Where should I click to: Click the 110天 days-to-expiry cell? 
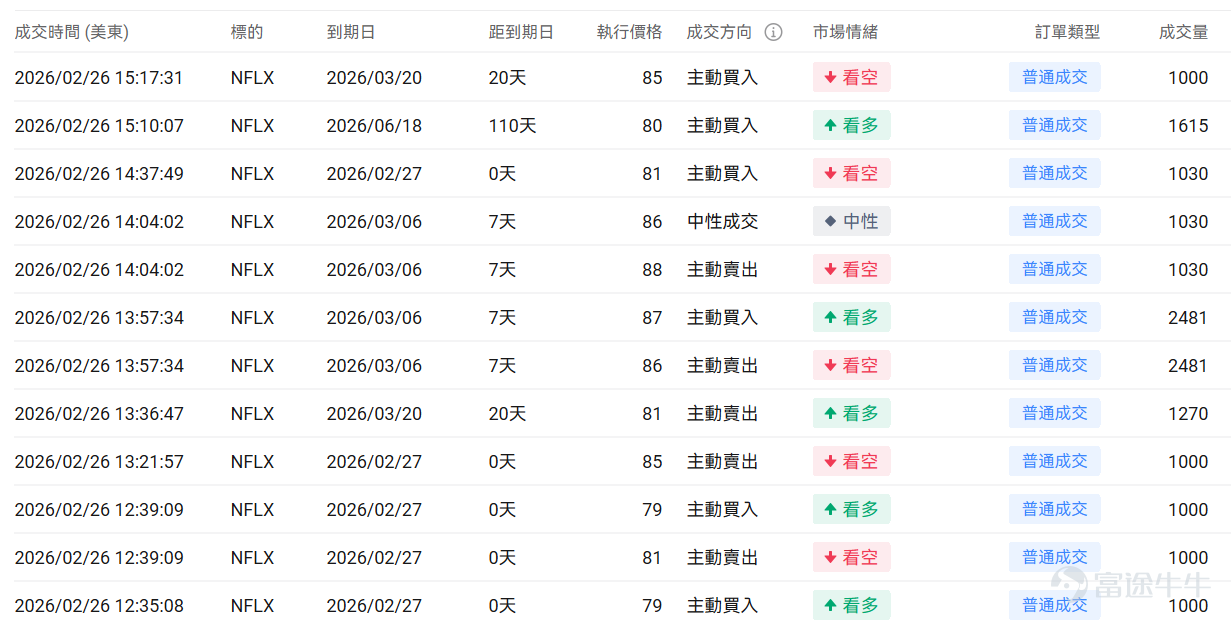coord(512,126)
